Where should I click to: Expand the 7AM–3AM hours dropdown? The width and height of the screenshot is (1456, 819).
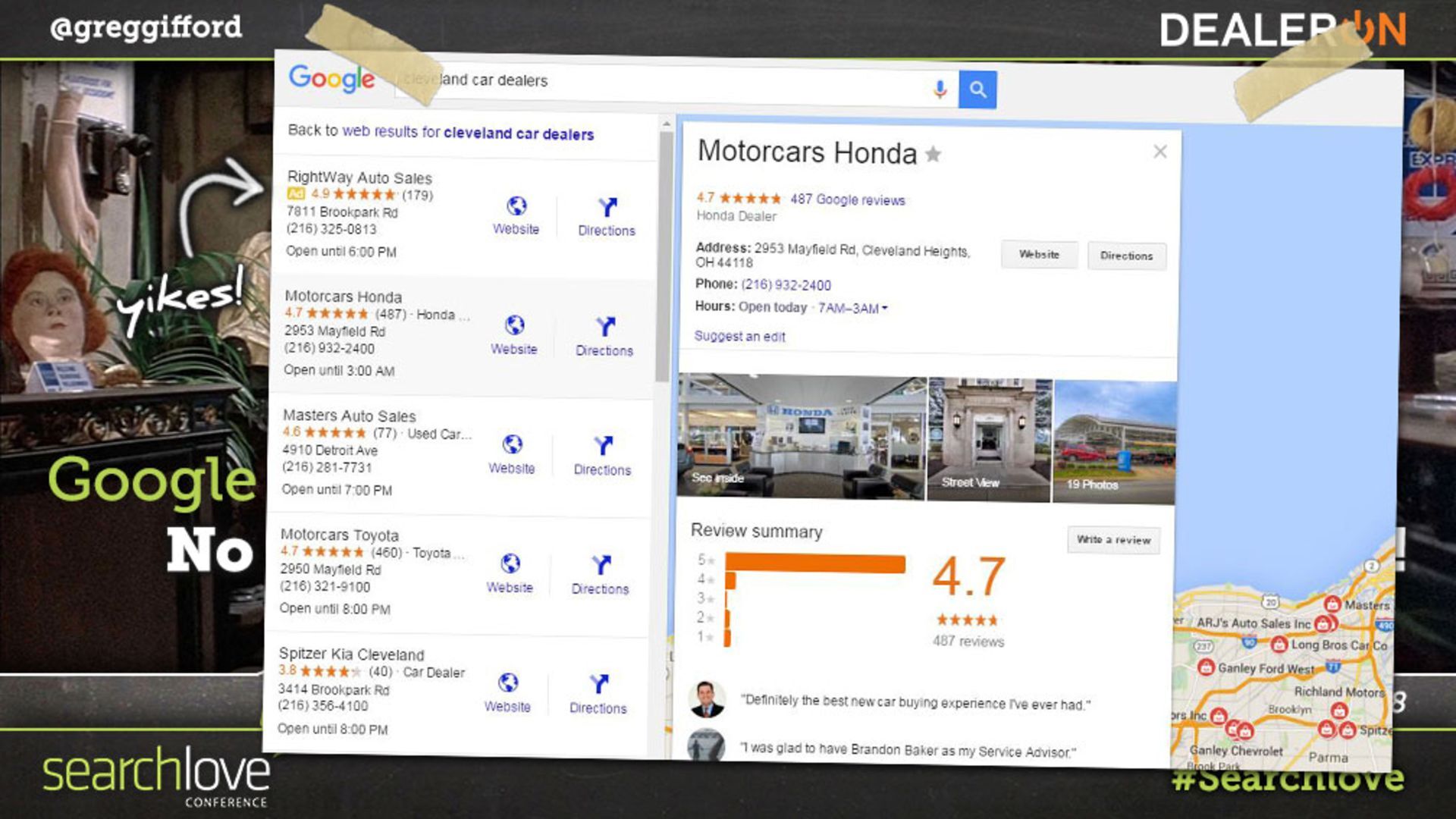point(853,309)
